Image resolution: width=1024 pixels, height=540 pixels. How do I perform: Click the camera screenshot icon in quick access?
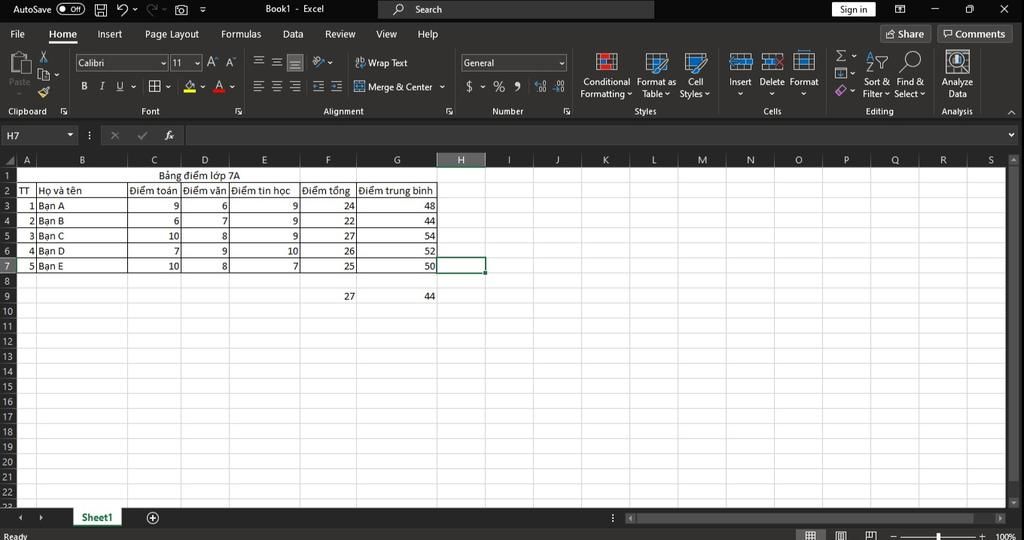[x=181, y=10]
